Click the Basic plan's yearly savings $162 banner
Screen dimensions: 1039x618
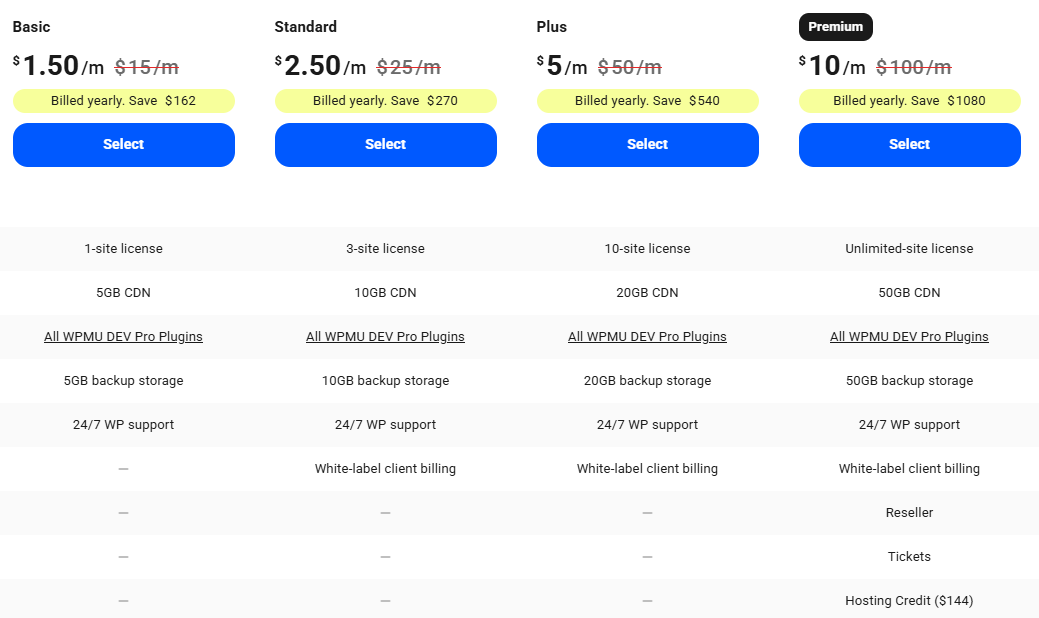pyautogui.click(x=123, y=101)
